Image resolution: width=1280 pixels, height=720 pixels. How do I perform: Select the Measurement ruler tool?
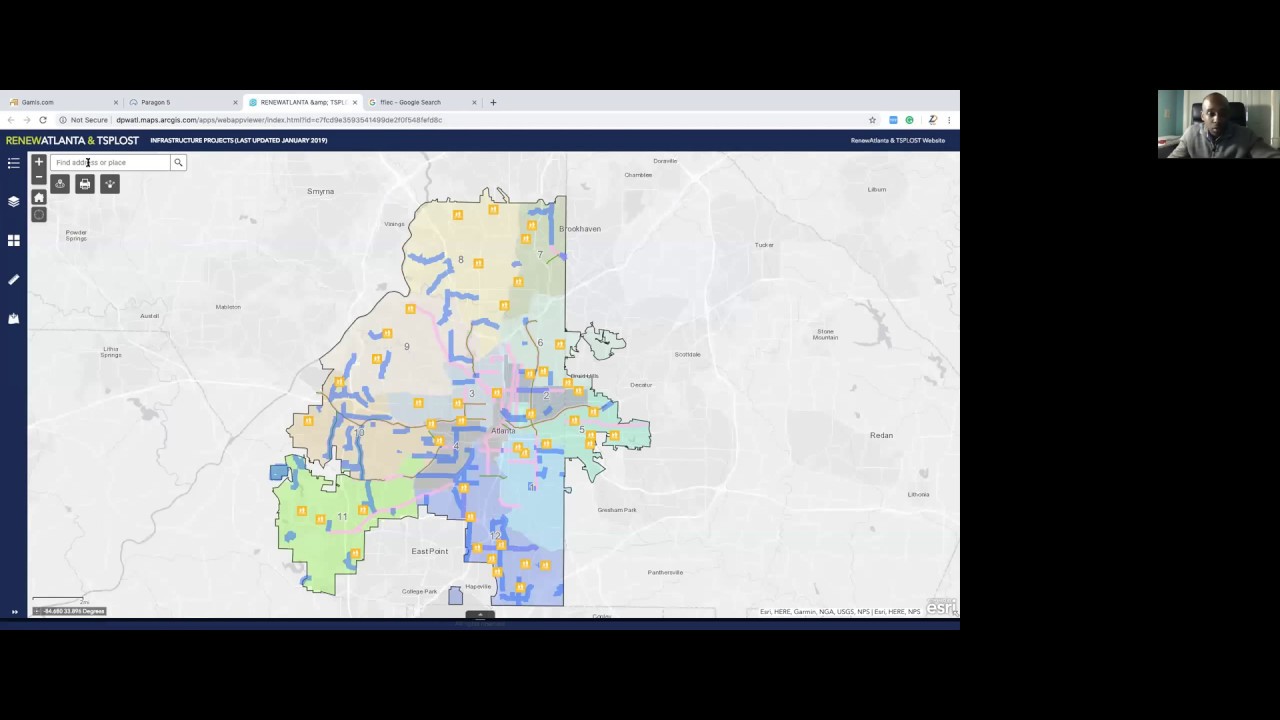point(13,280)
